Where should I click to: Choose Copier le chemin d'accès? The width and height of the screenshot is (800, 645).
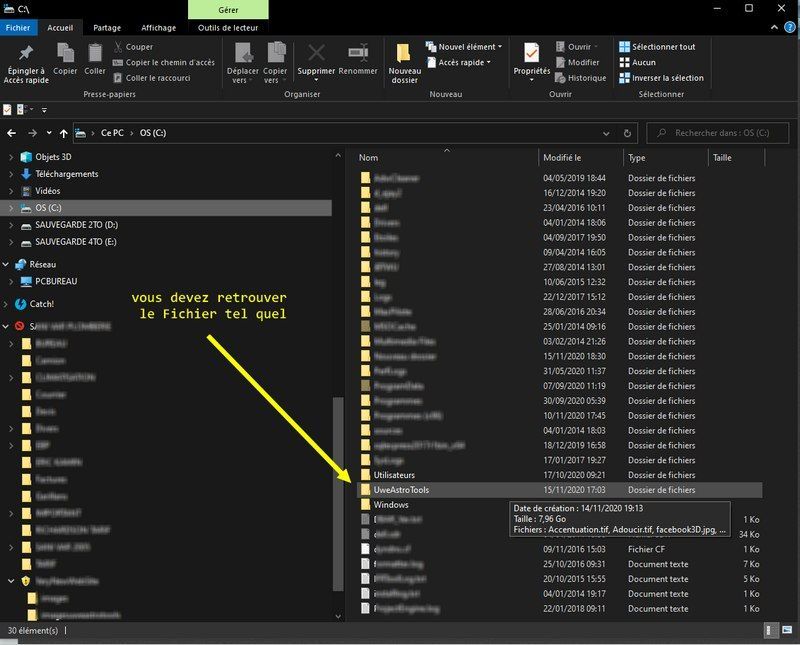point(164,62)
